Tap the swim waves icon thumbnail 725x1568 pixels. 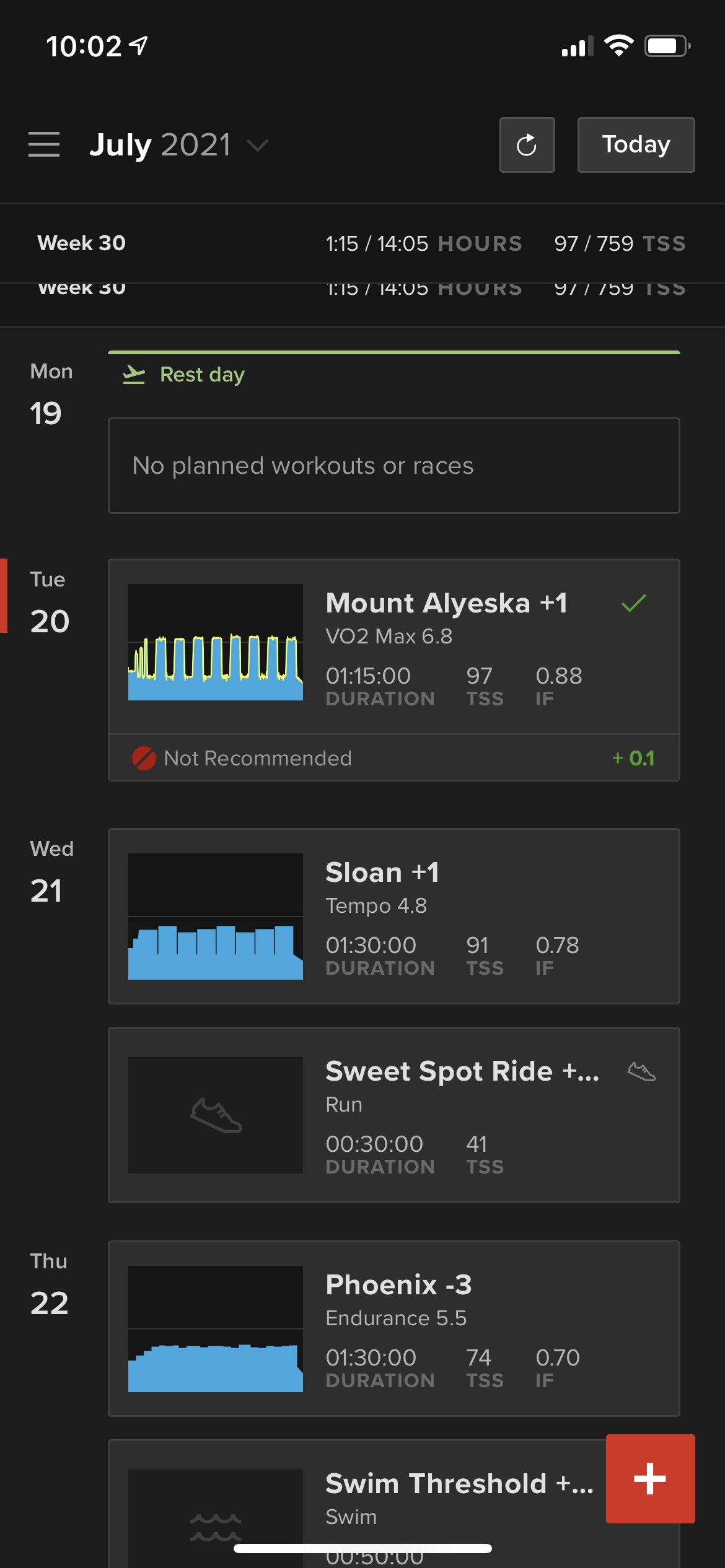click(x=215, y=1527)
